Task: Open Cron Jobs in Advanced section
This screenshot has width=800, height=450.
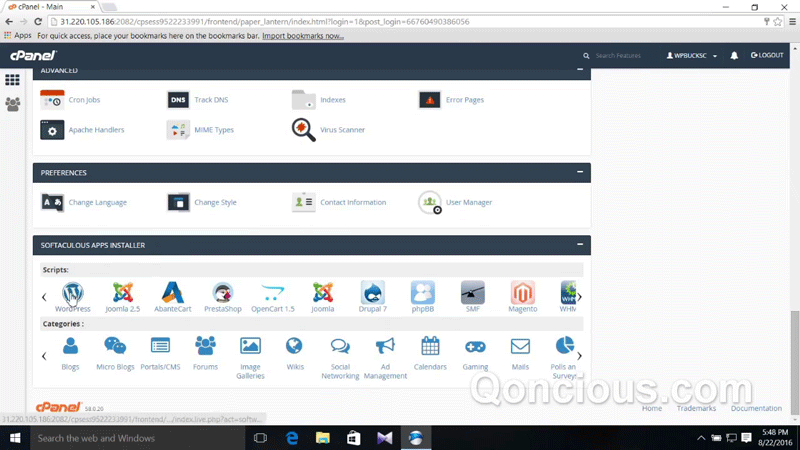Action: click(x=52, y=100)
